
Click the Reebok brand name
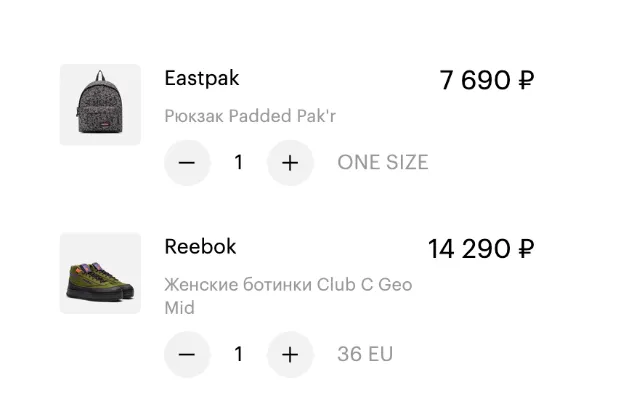(x=200, y=246)
